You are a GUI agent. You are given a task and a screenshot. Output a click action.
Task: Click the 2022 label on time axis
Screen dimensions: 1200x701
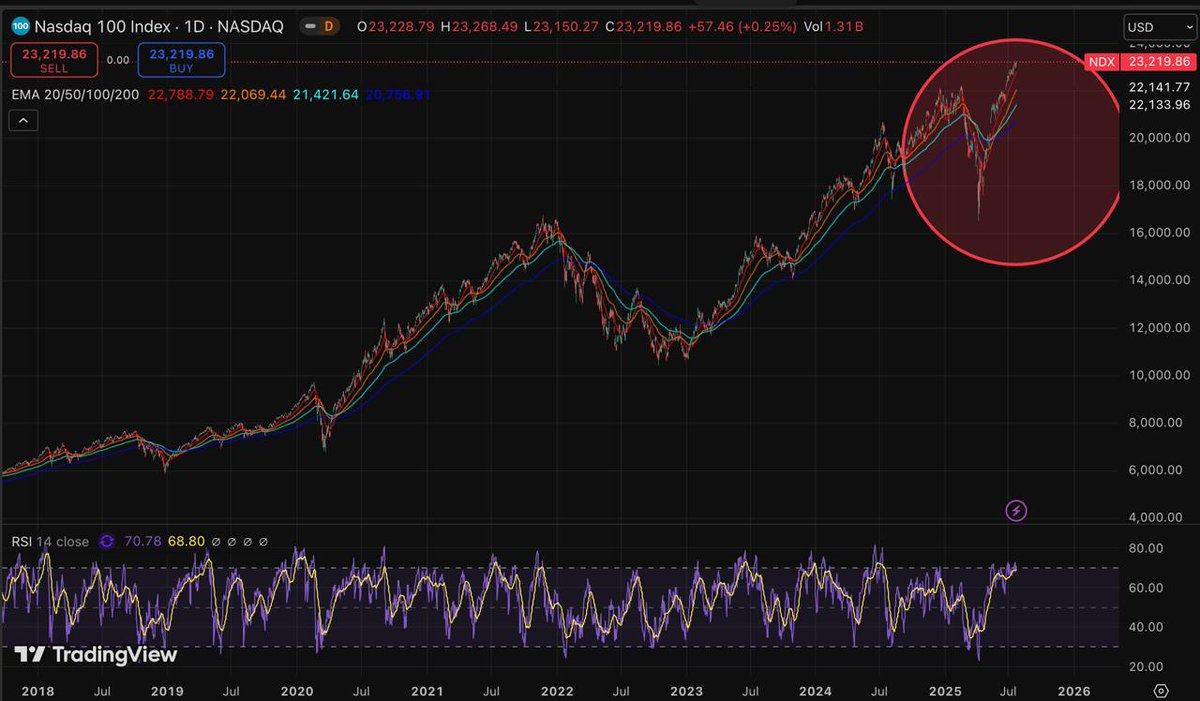pos(557,691)
